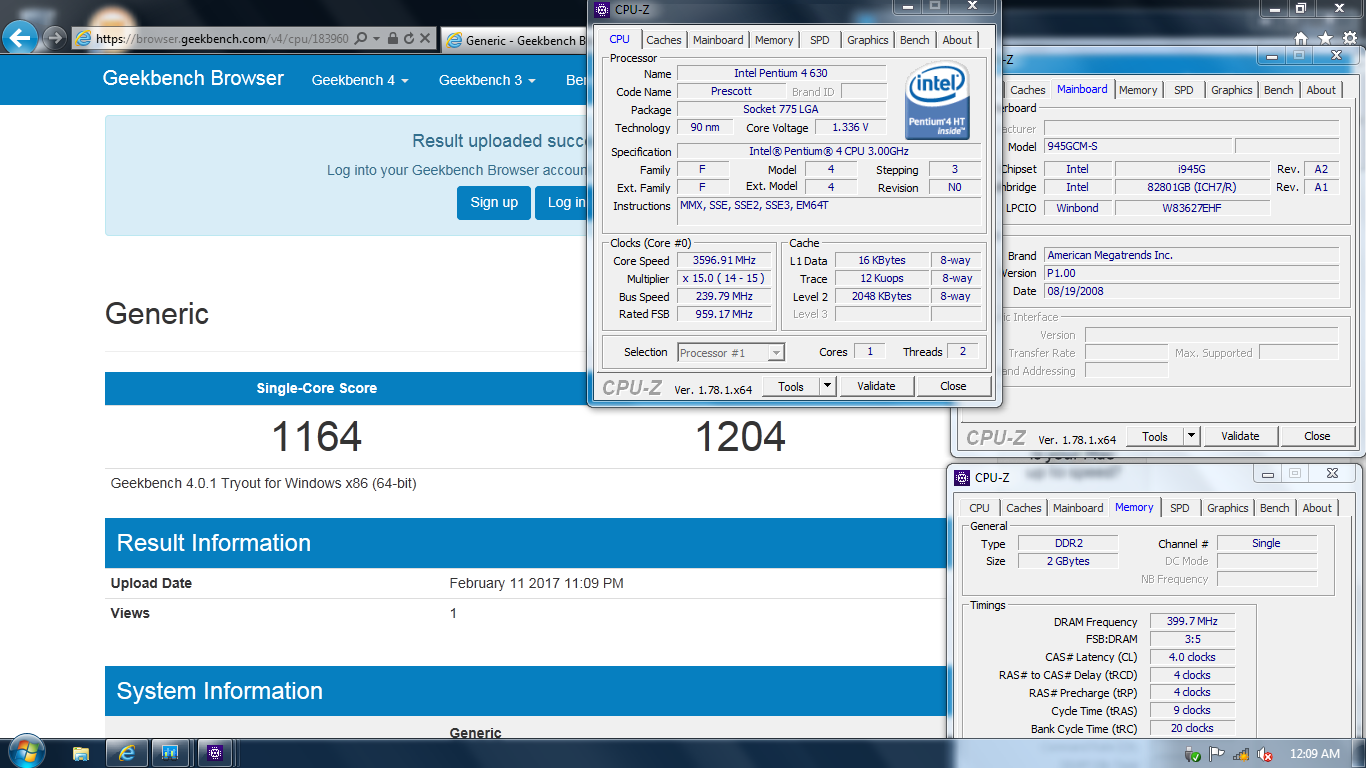Open Memory tab in Mainboard CPU-Z window
The height and width of the screenshot is (768, 1366).
click(x=1138, y=90)
